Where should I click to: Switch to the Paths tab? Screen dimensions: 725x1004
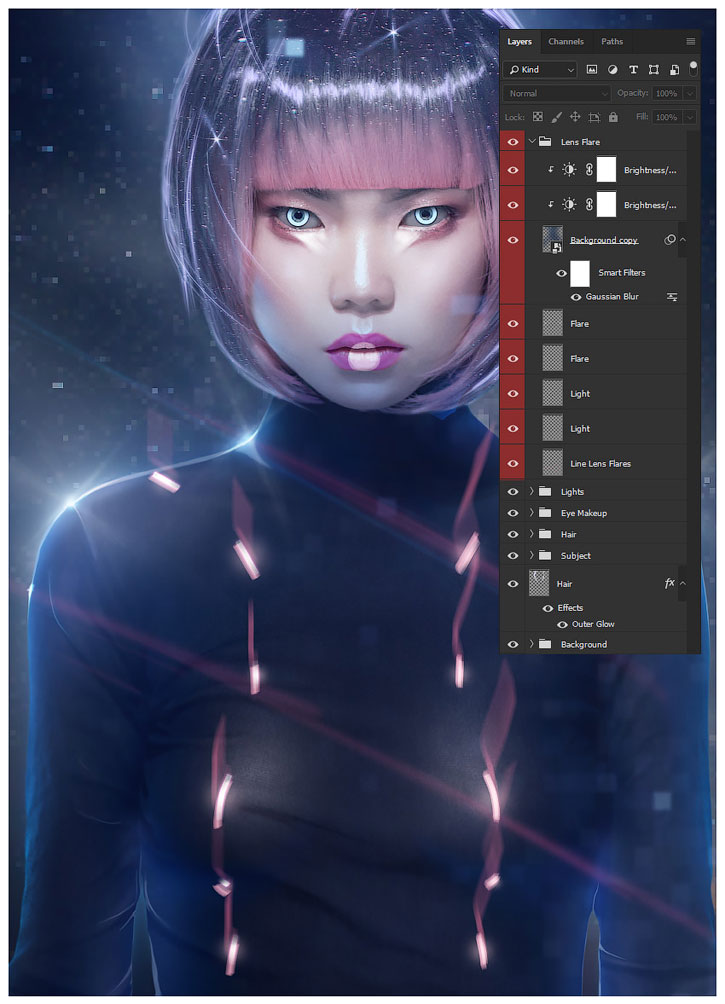tap(612, 42)
